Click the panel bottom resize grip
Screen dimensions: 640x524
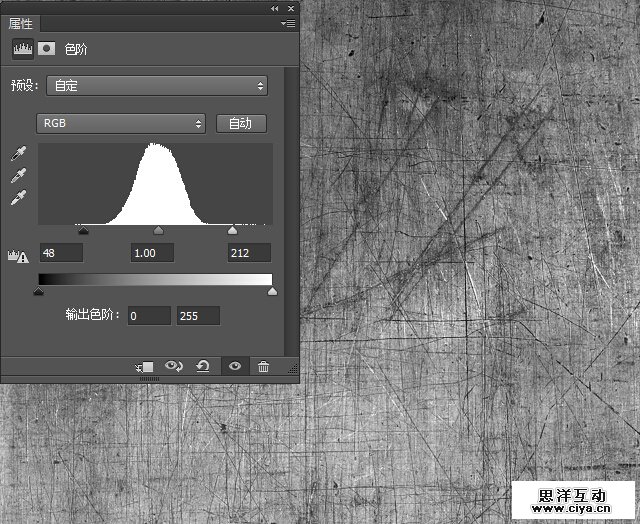pyautogui.click(x=150, y=379)
